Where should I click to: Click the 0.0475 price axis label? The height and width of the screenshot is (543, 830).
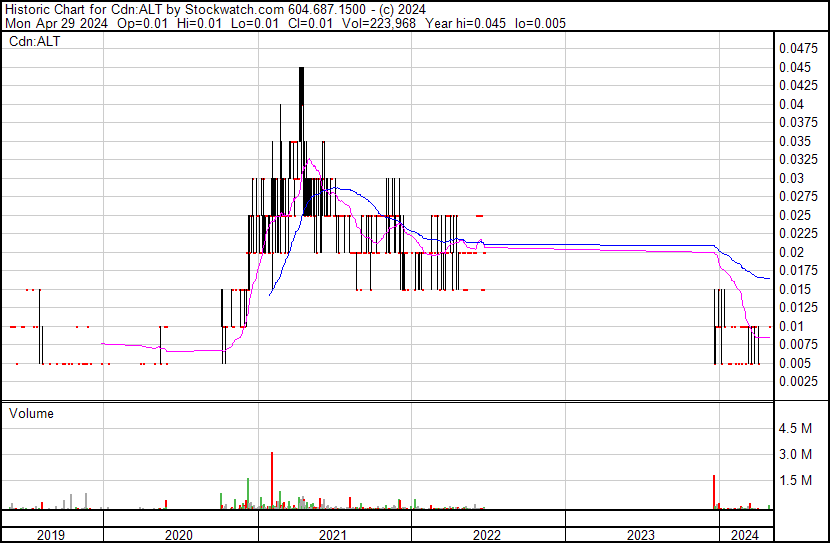tap(798, 48)
